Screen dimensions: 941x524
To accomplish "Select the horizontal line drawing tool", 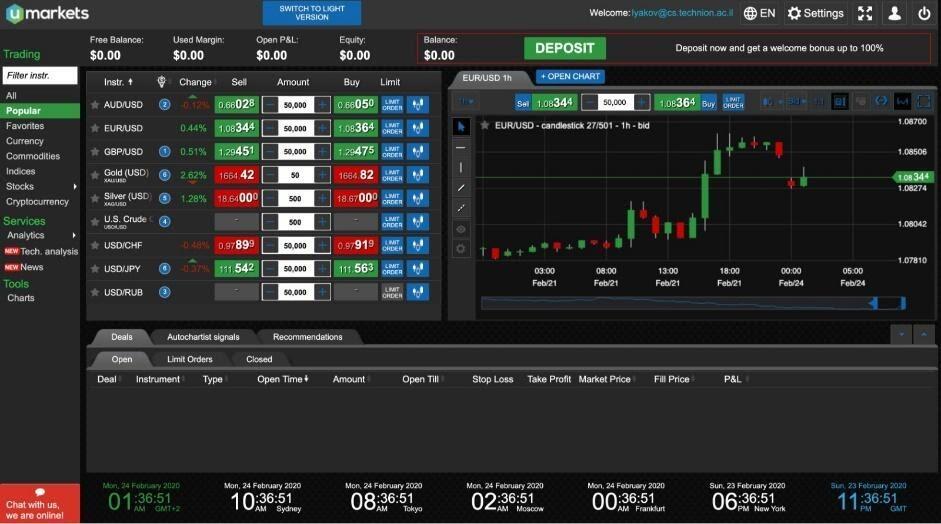I will tap(461, 147).
